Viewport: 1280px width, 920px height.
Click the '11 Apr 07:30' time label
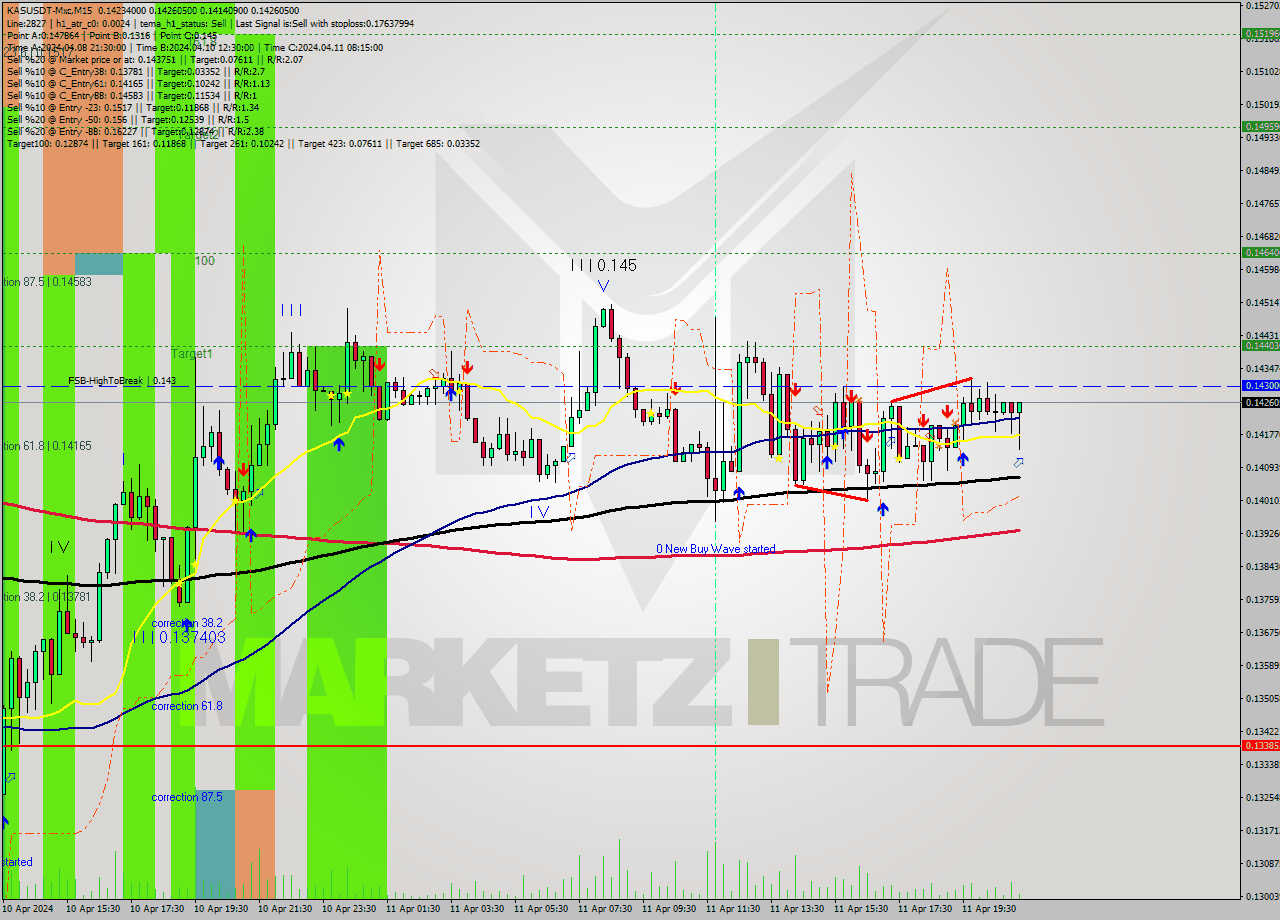pyautogui.click(x=604, y=909)
